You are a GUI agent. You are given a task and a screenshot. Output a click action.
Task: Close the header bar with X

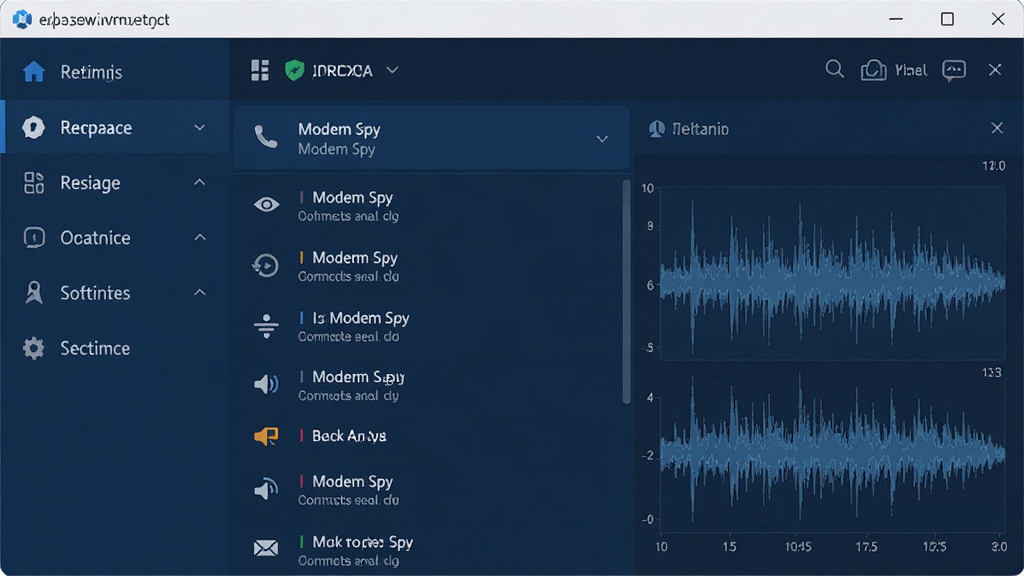point(995,70)
